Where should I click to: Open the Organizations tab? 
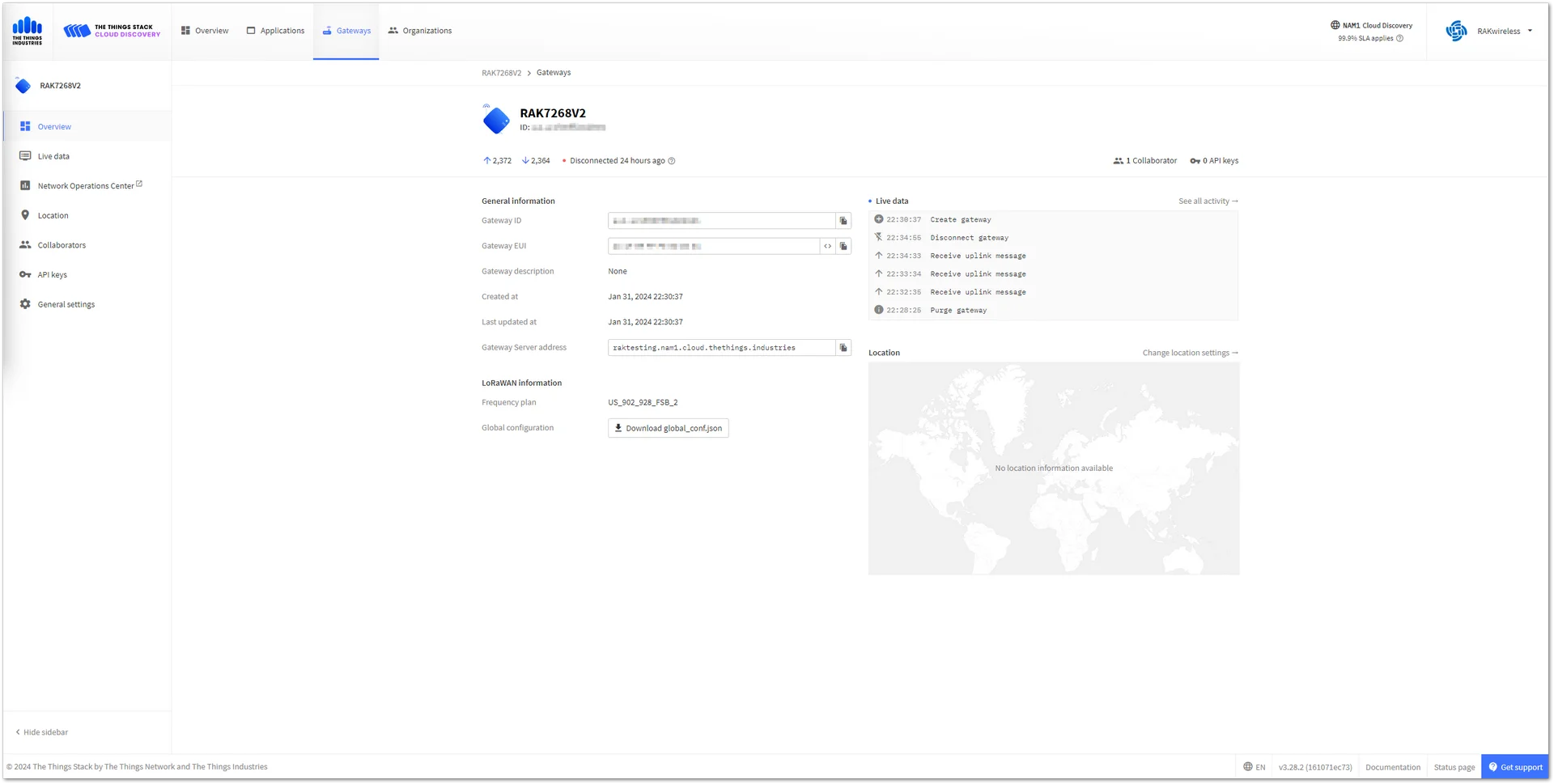(420, 31)
